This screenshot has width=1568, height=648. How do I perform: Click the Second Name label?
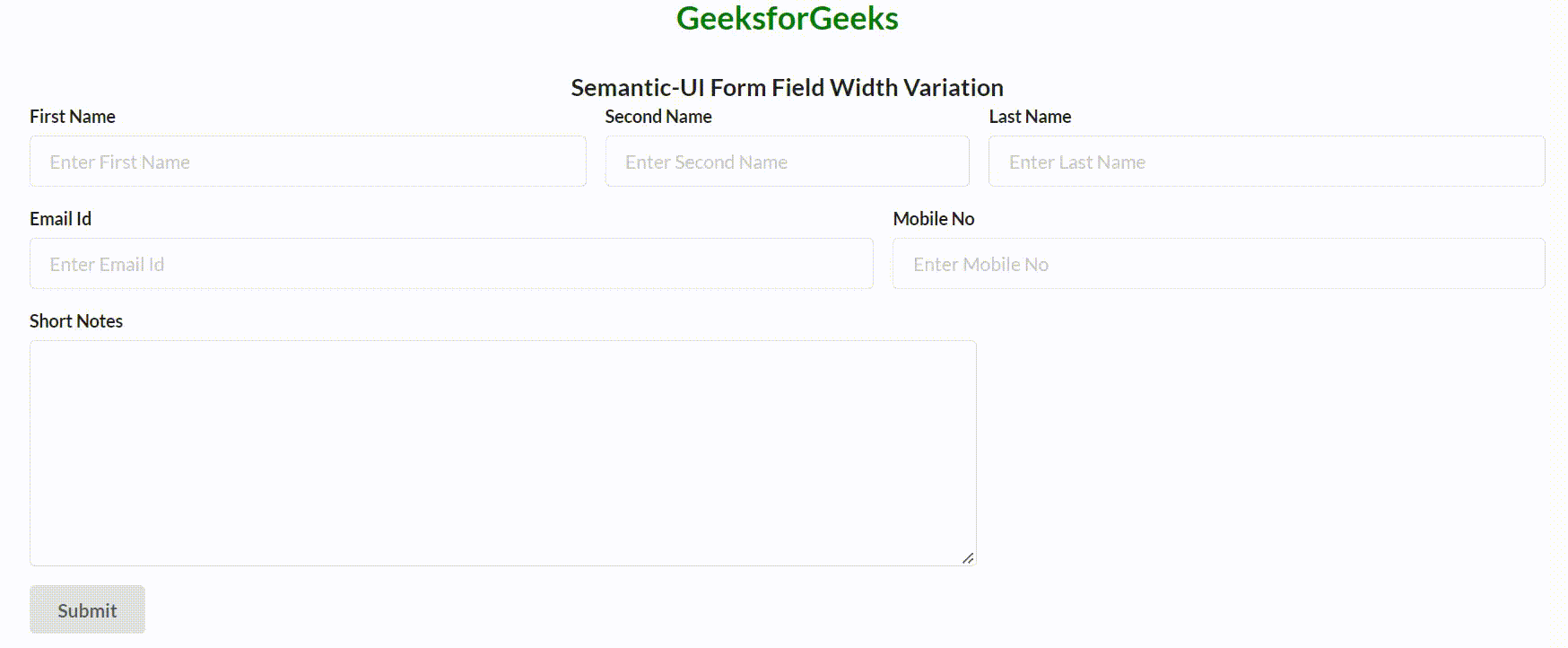(658, 117)
